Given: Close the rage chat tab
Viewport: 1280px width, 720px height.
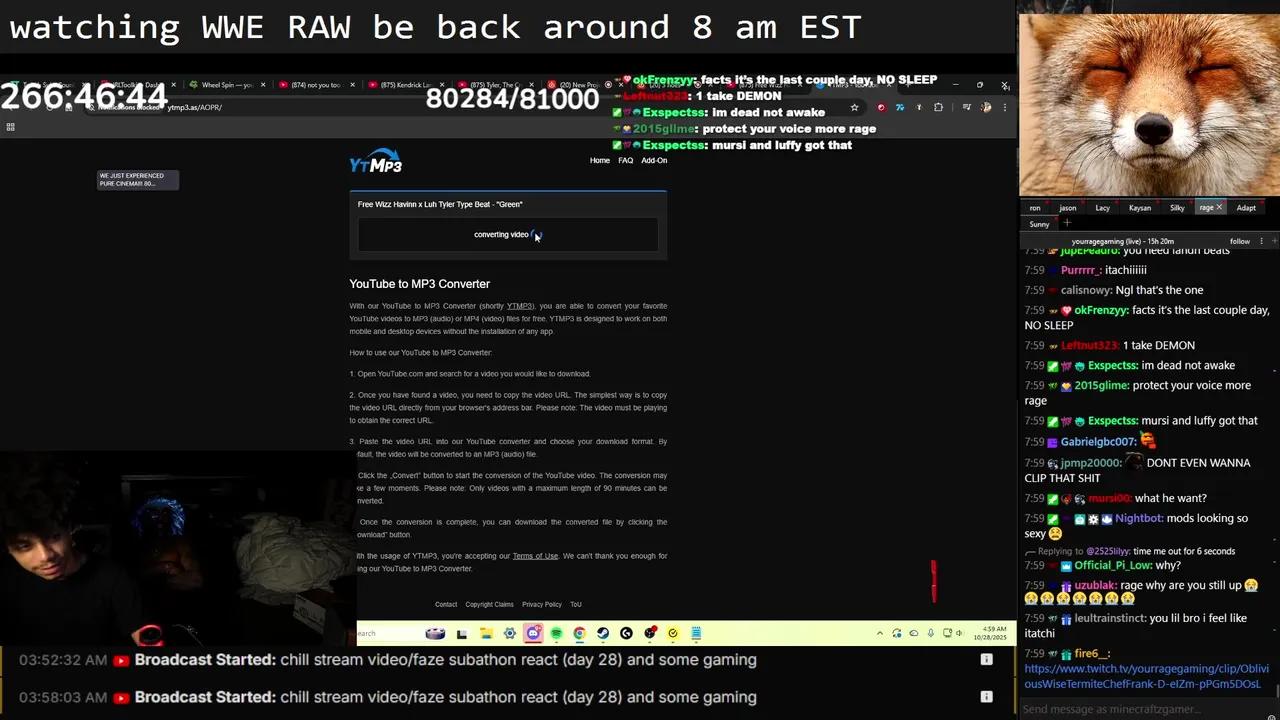Looking at the screenshot, I should 1219,208.
